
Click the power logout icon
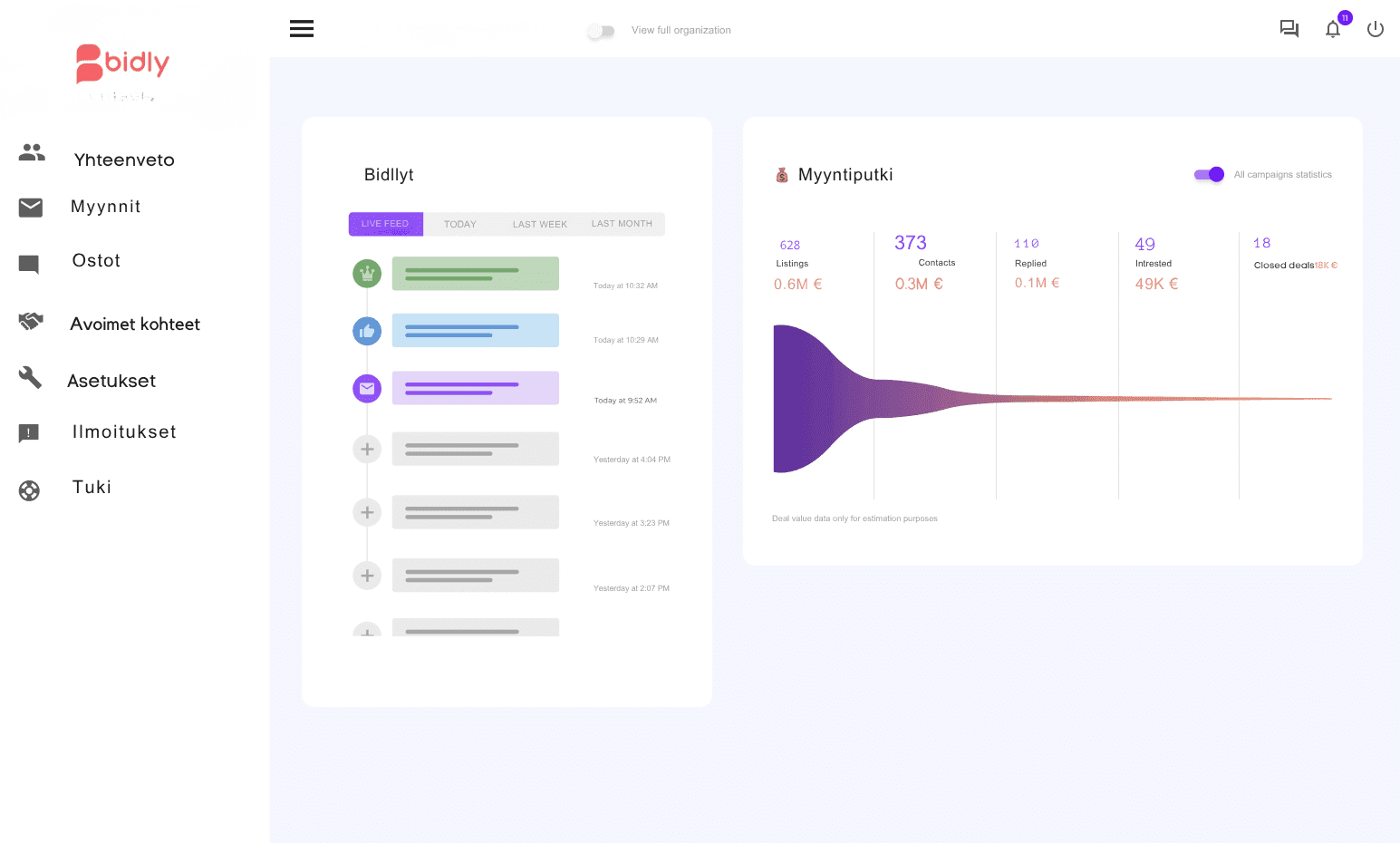click(1376, 29)
